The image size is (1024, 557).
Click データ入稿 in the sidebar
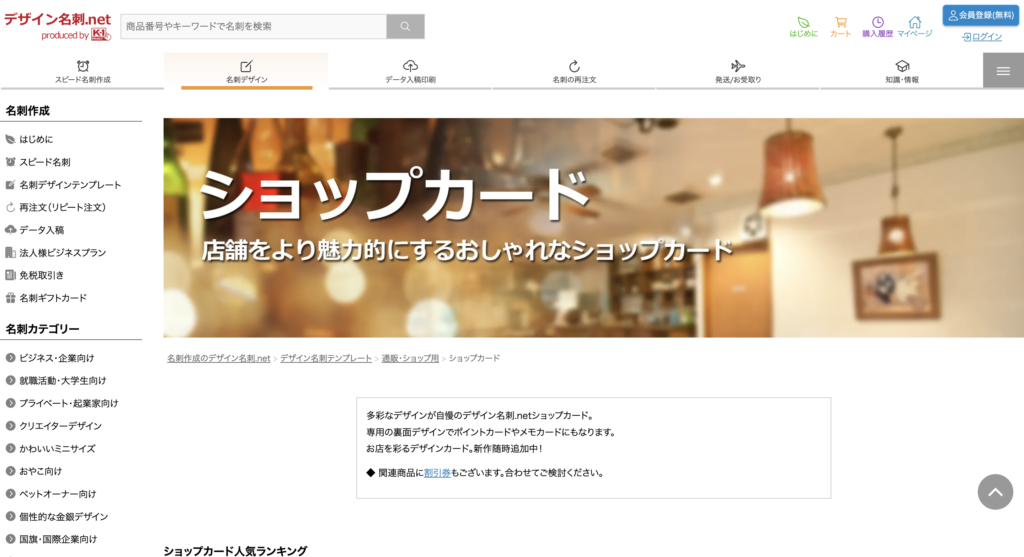pyautogui.click(x=41, y=230)
